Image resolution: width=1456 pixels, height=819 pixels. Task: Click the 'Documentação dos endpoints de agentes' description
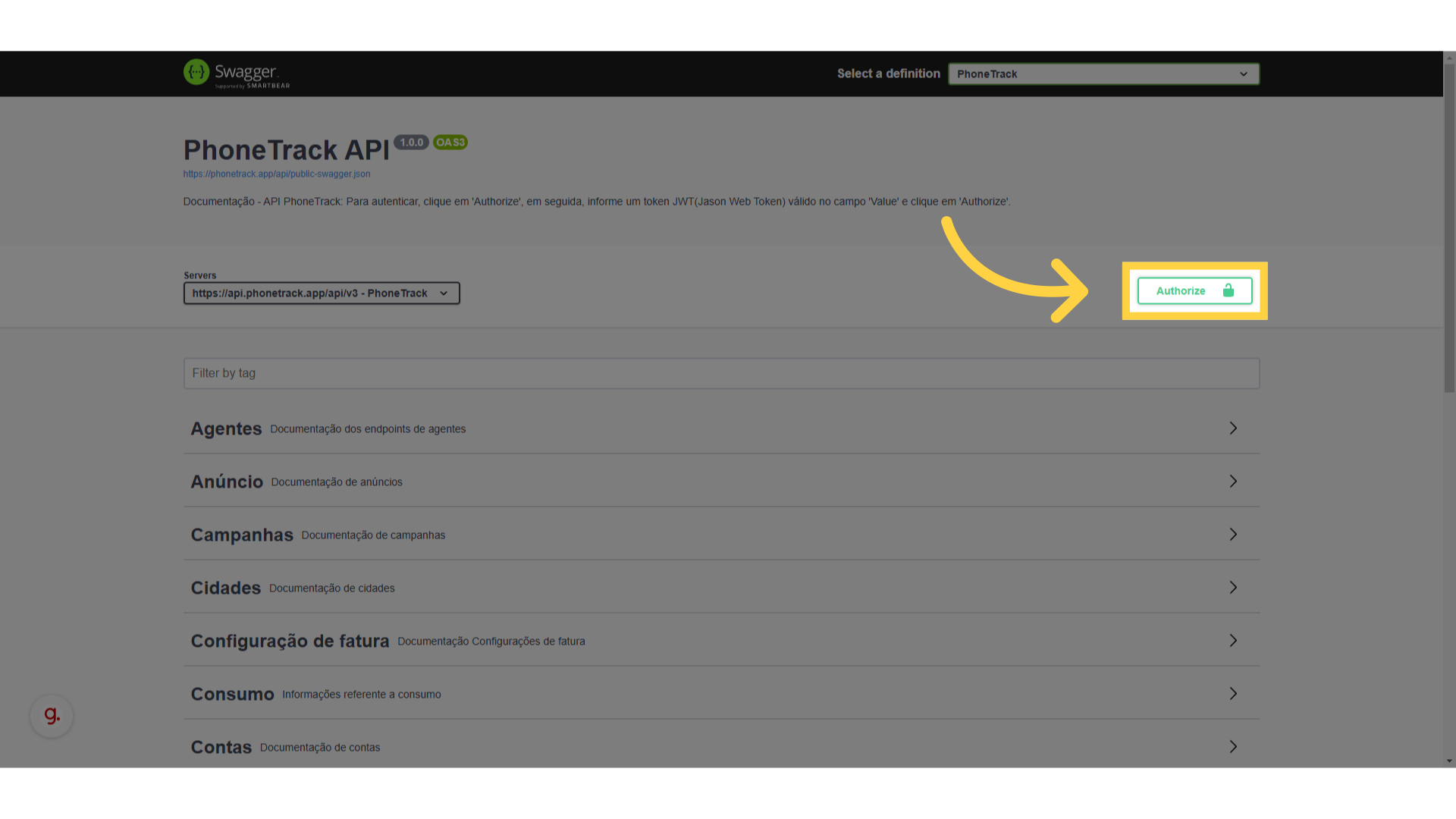tap(368, 429)
